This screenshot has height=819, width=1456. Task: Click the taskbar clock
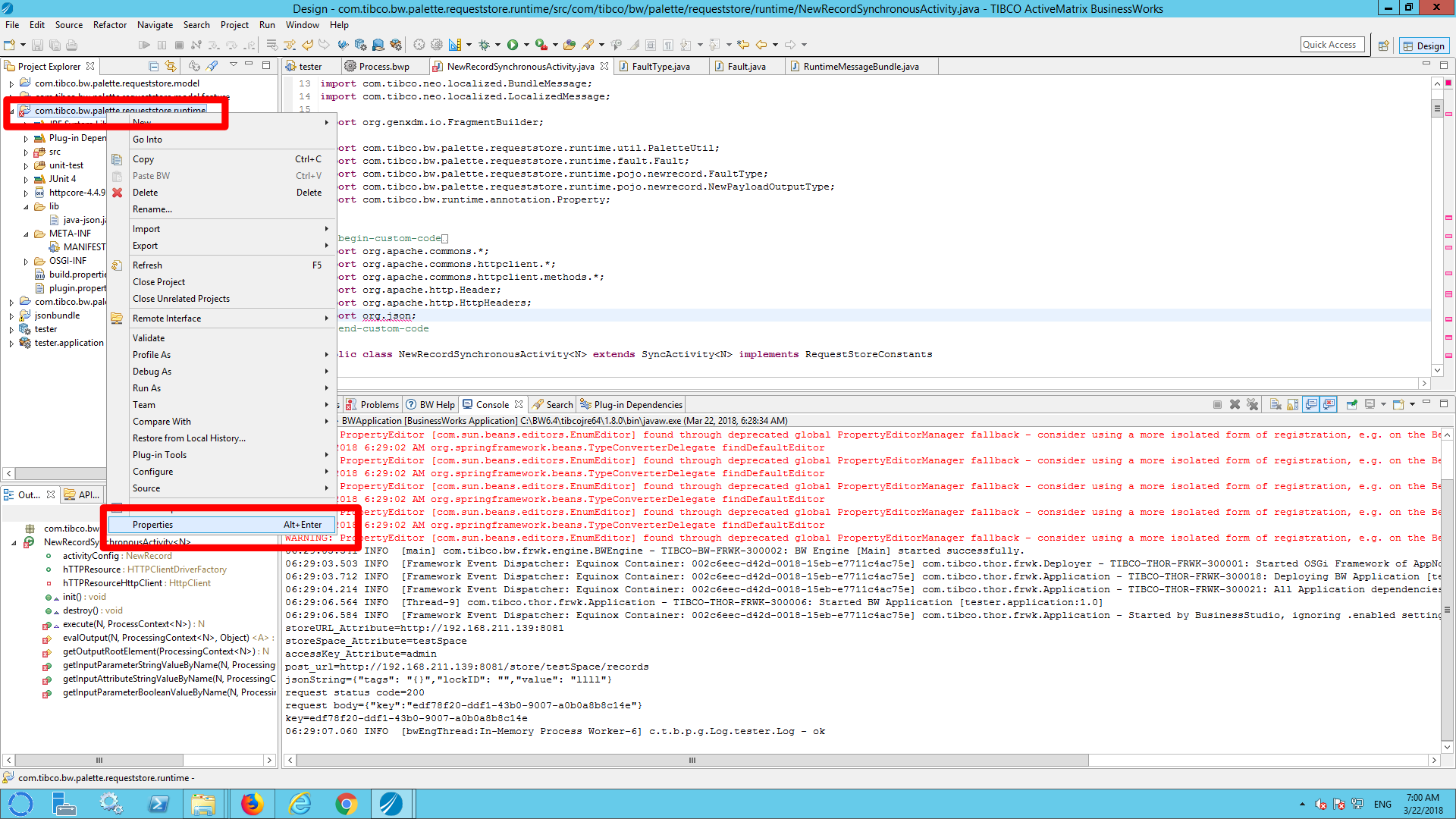pos(1423,804)
